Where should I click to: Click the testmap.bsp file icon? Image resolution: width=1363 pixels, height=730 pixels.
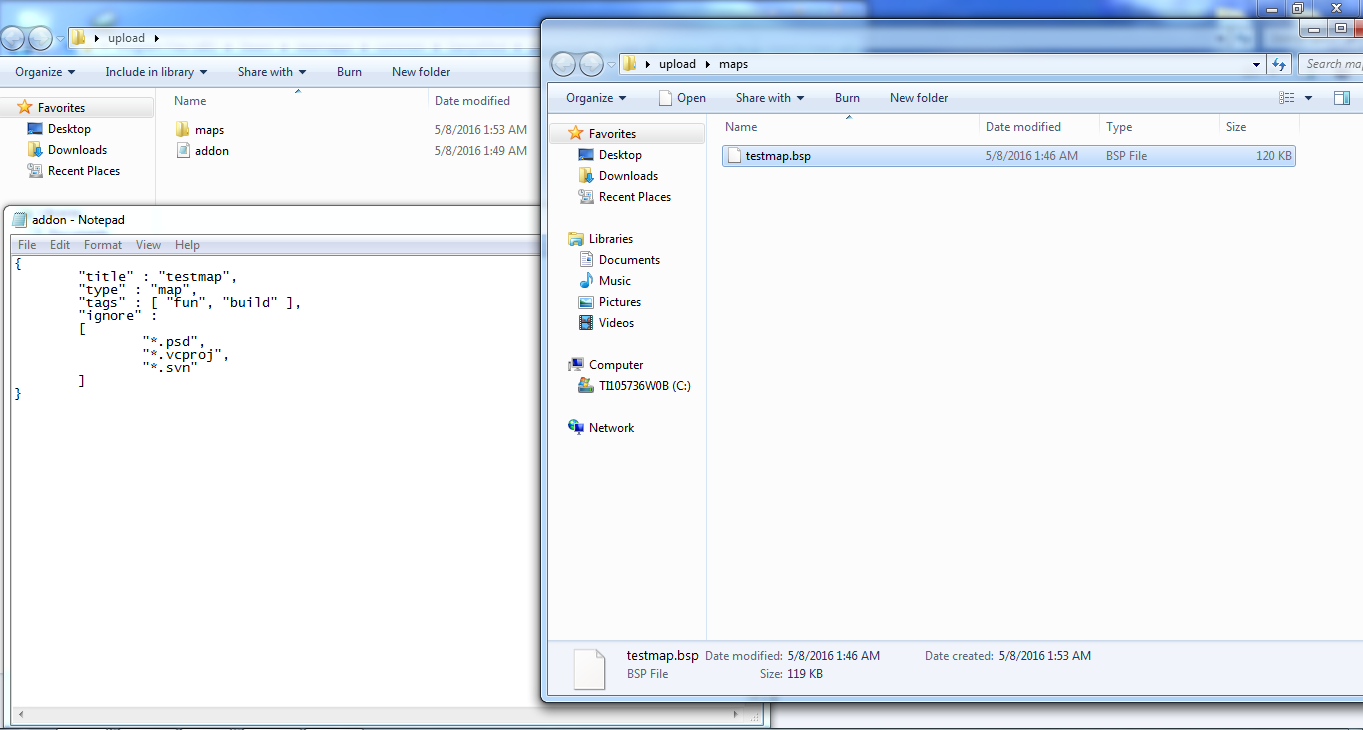point(734,156)
